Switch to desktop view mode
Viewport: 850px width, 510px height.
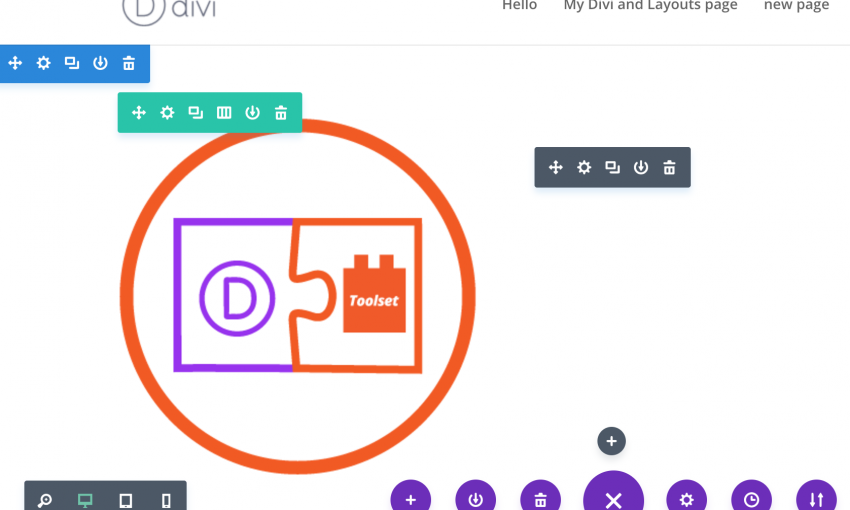[85, 500]
